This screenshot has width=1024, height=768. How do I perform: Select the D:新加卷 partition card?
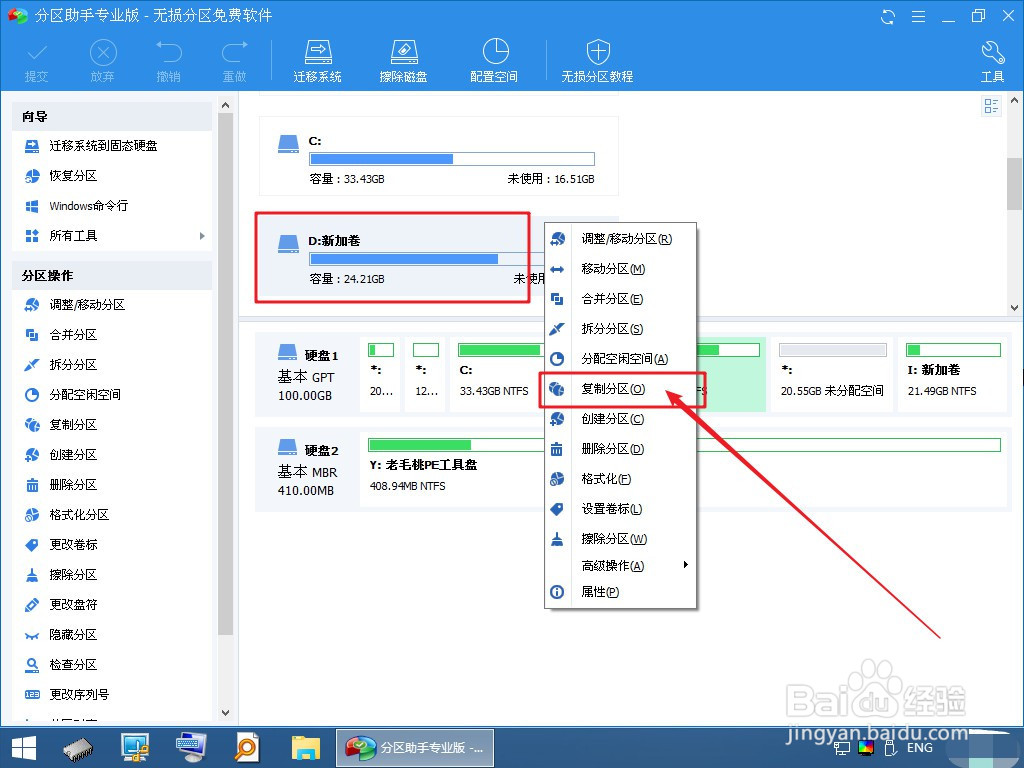400,257
